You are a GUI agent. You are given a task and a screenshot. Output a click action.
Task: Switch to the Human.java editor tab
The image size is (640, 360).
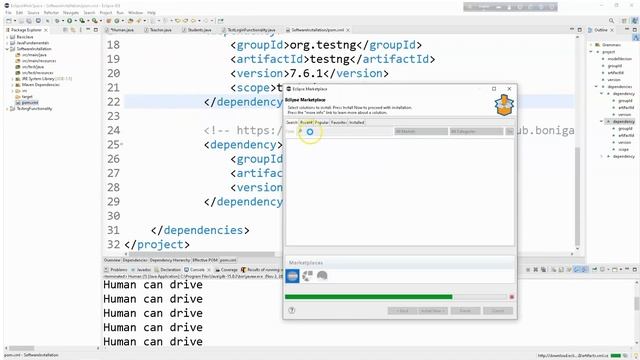click(122, 30)
